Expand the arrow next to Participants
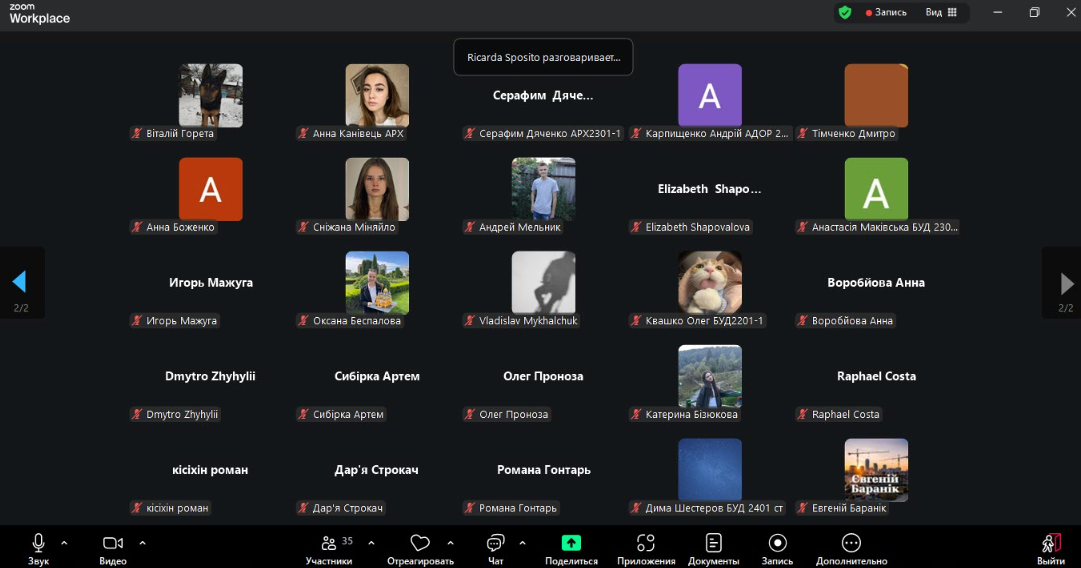Image resolution: width=1081 pixels, height=568 pixels. pyautogui.click(x=371, y=543)
